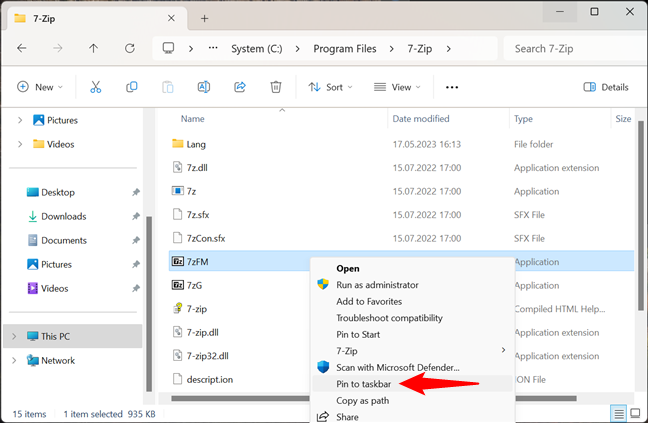This screenshot has height=423, width=648.
Task: Click the file list horizontal scrollbar
Action: pos(374,398)
